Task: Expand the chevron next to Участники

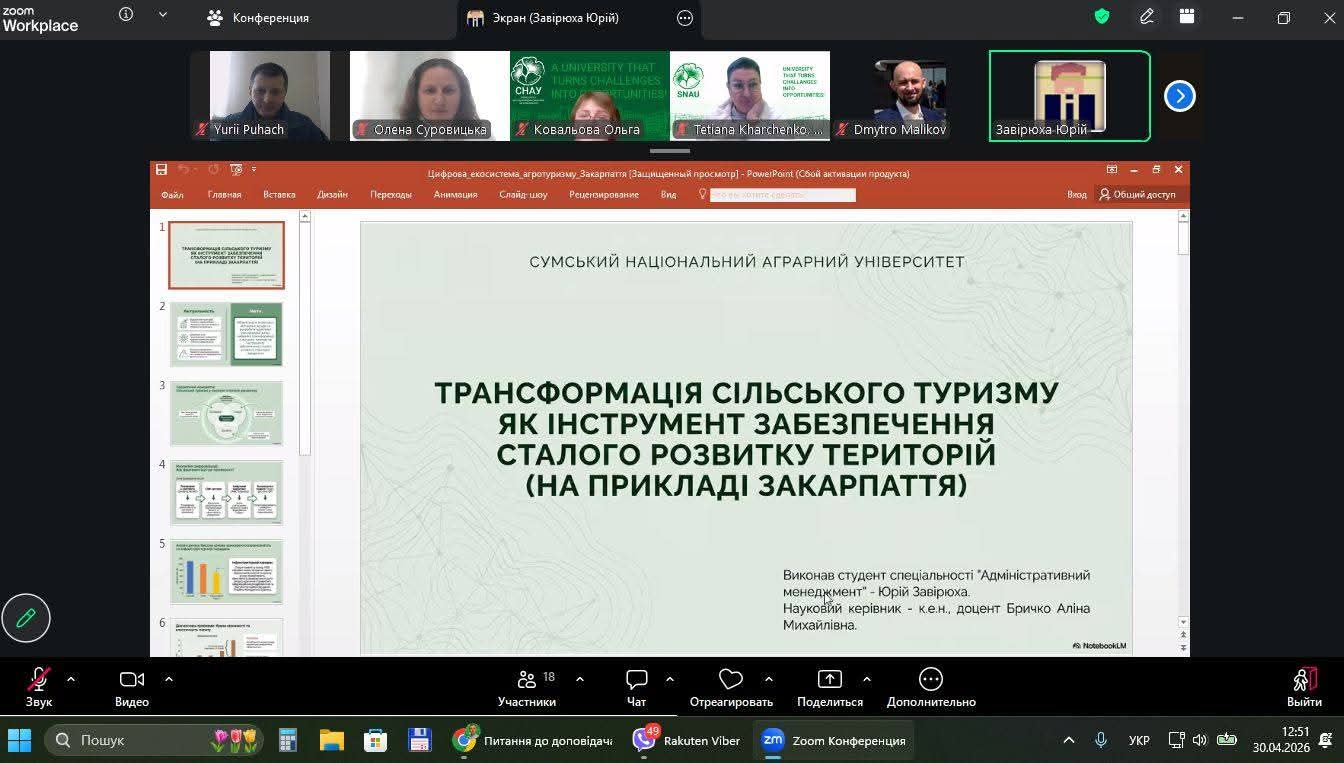Action: 580,679
